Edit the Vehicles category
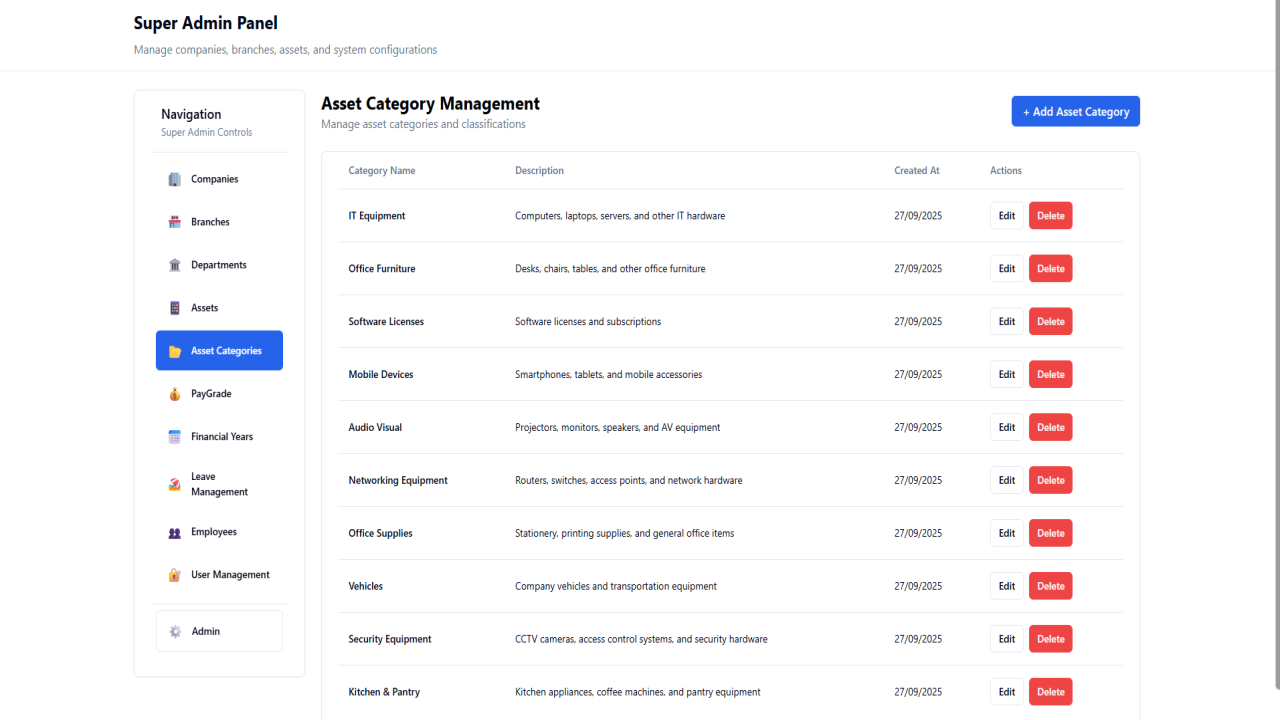 [x=1006, y=587]
